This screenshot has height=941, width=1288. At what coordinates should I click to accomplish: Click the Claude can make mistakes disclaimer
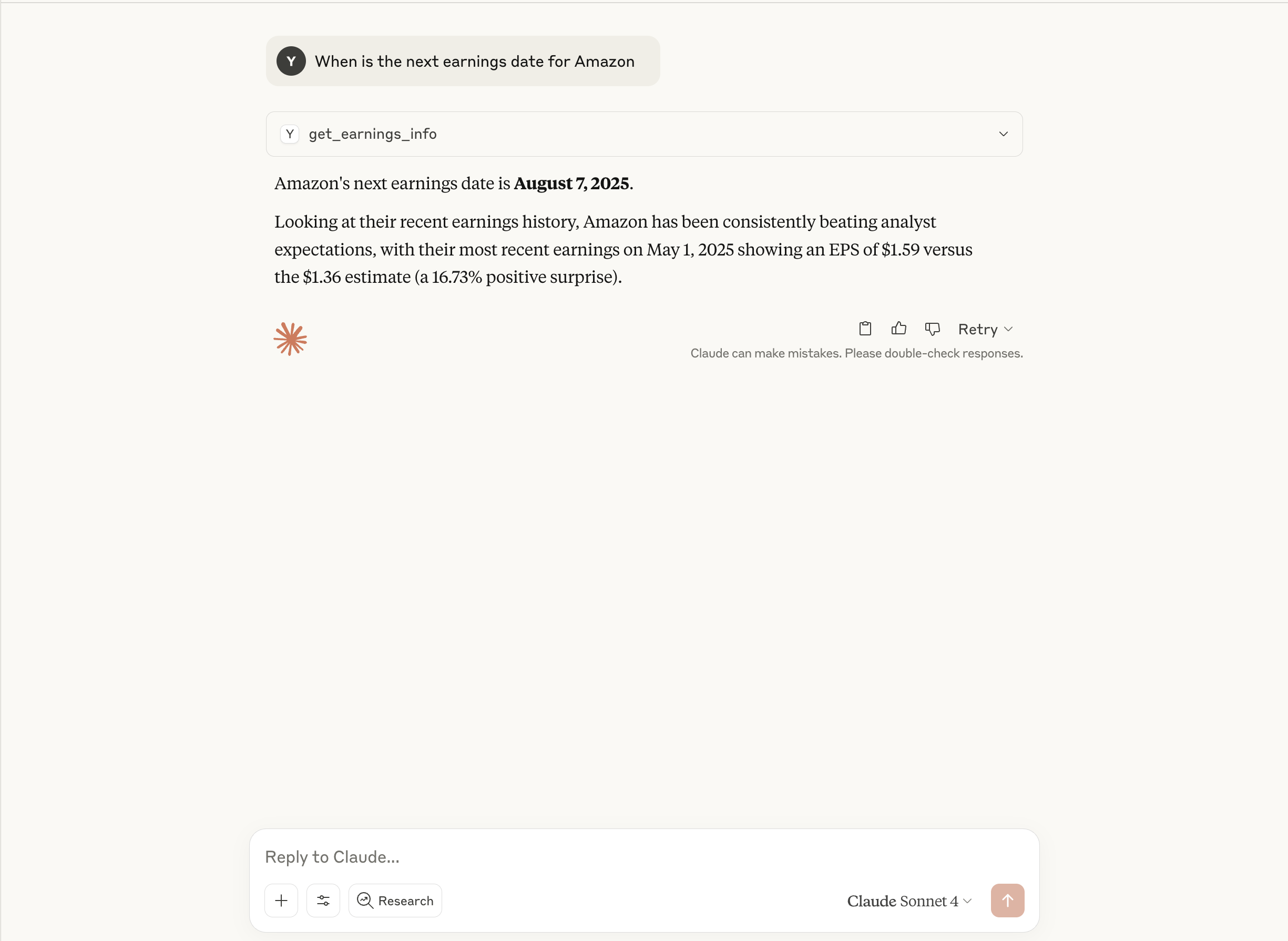pyautogui.click(x=856, y=353)
